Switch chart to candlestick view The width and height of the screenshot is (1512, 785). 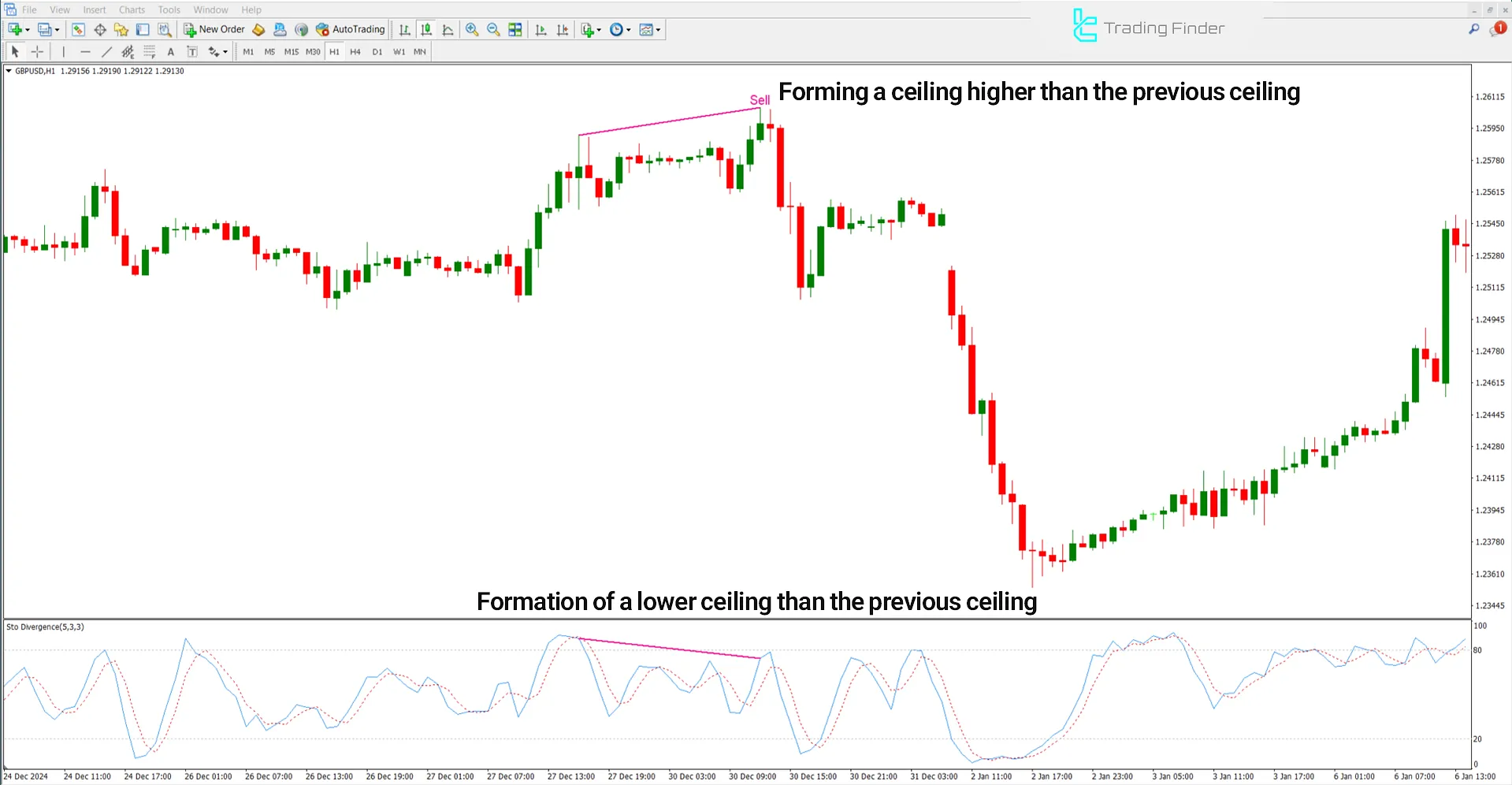click(426, 29)
